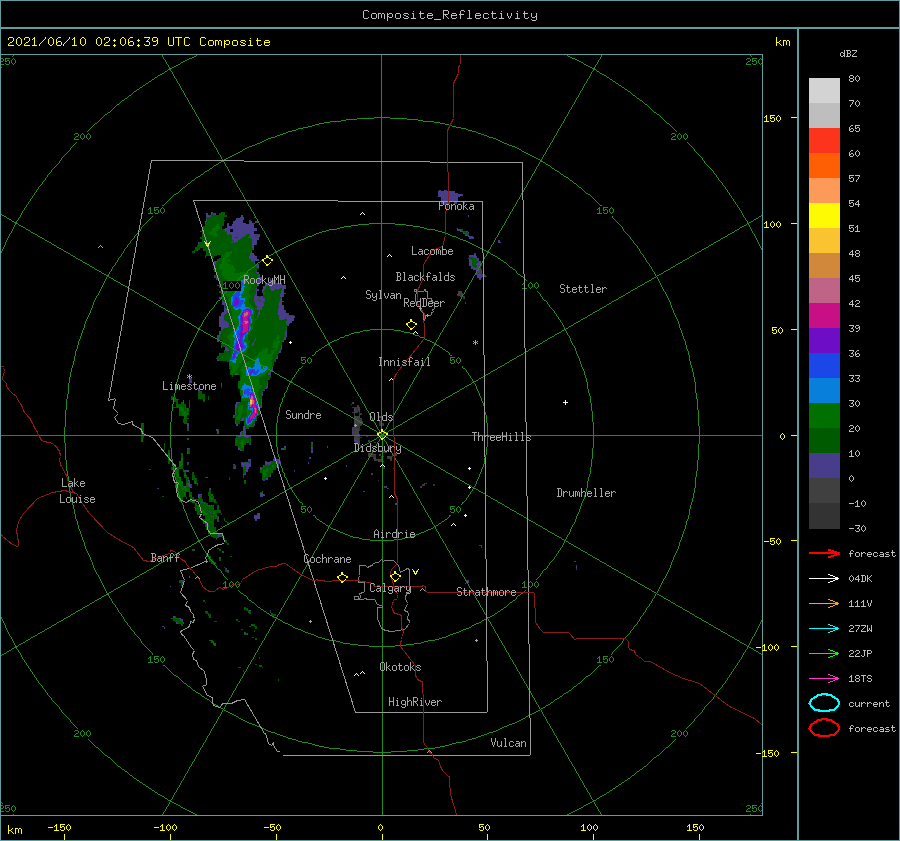Click the red forecast ellipse legend icon

pyautogui.click(x=824, y=728)
